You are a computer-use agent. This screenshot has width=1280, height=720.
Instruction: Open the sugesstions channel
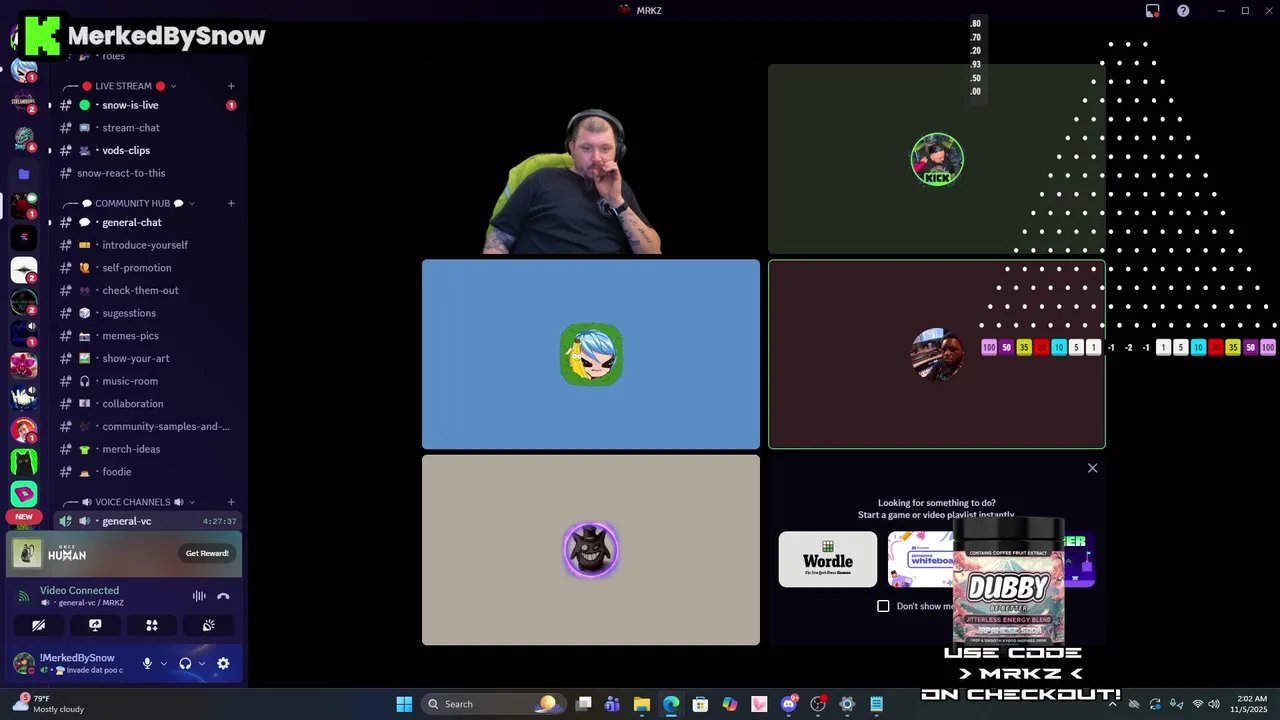point(148,313)
